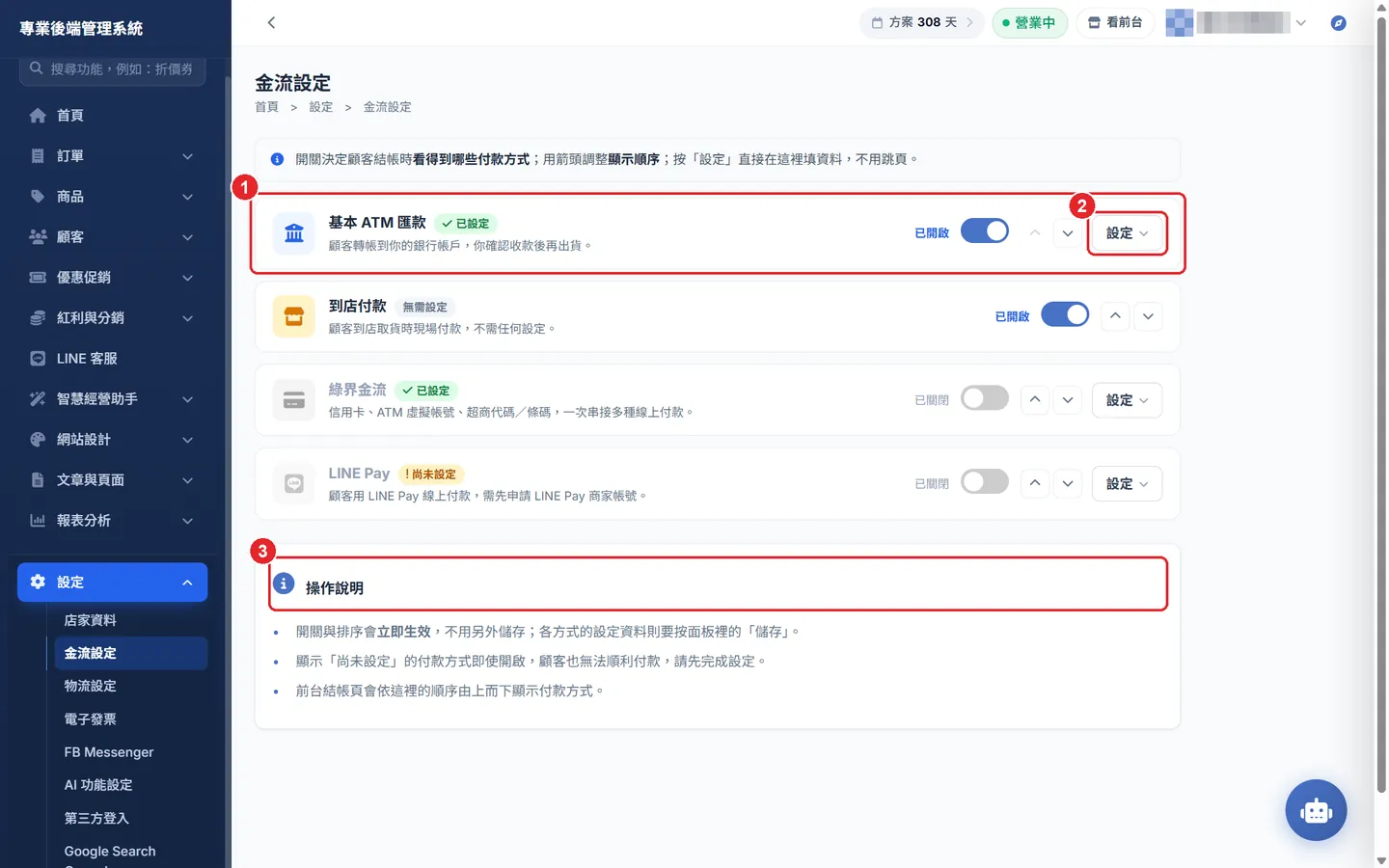
Task: Click the 搜尋功能 search field in sidebar
Action: [x=112, y=69]
